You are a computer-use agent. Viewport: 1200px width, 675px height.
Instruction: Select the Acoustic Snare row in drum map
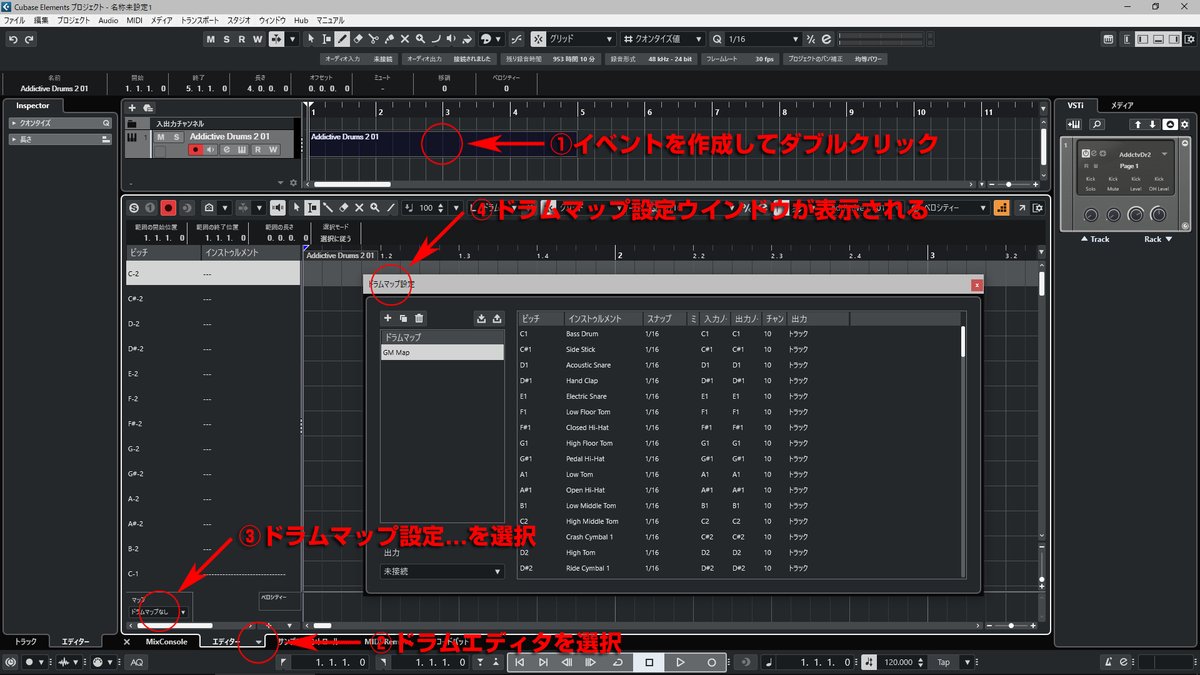pos(740,365)
